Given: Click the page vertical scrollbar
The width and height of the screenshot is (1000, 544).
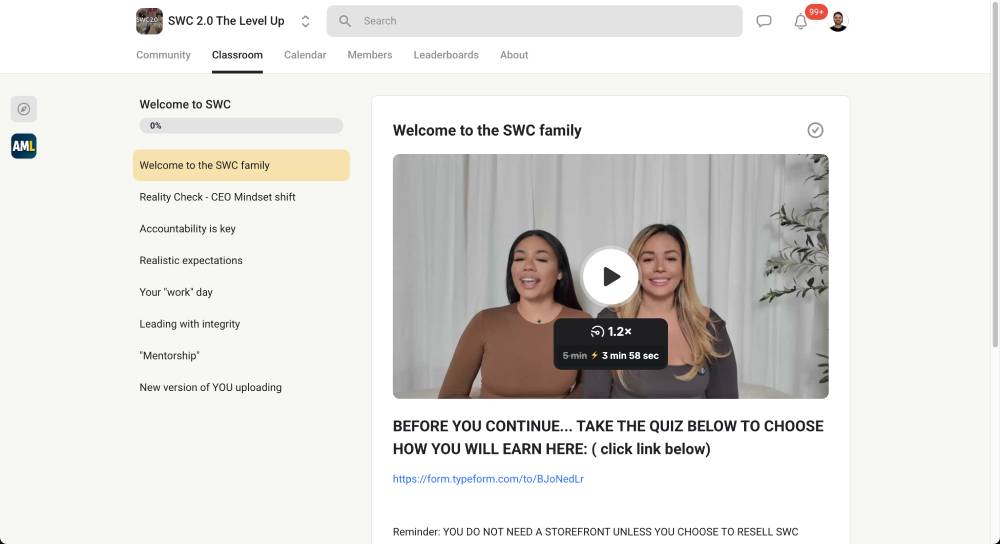Looking at the screenshot, I should coord(995,173).
